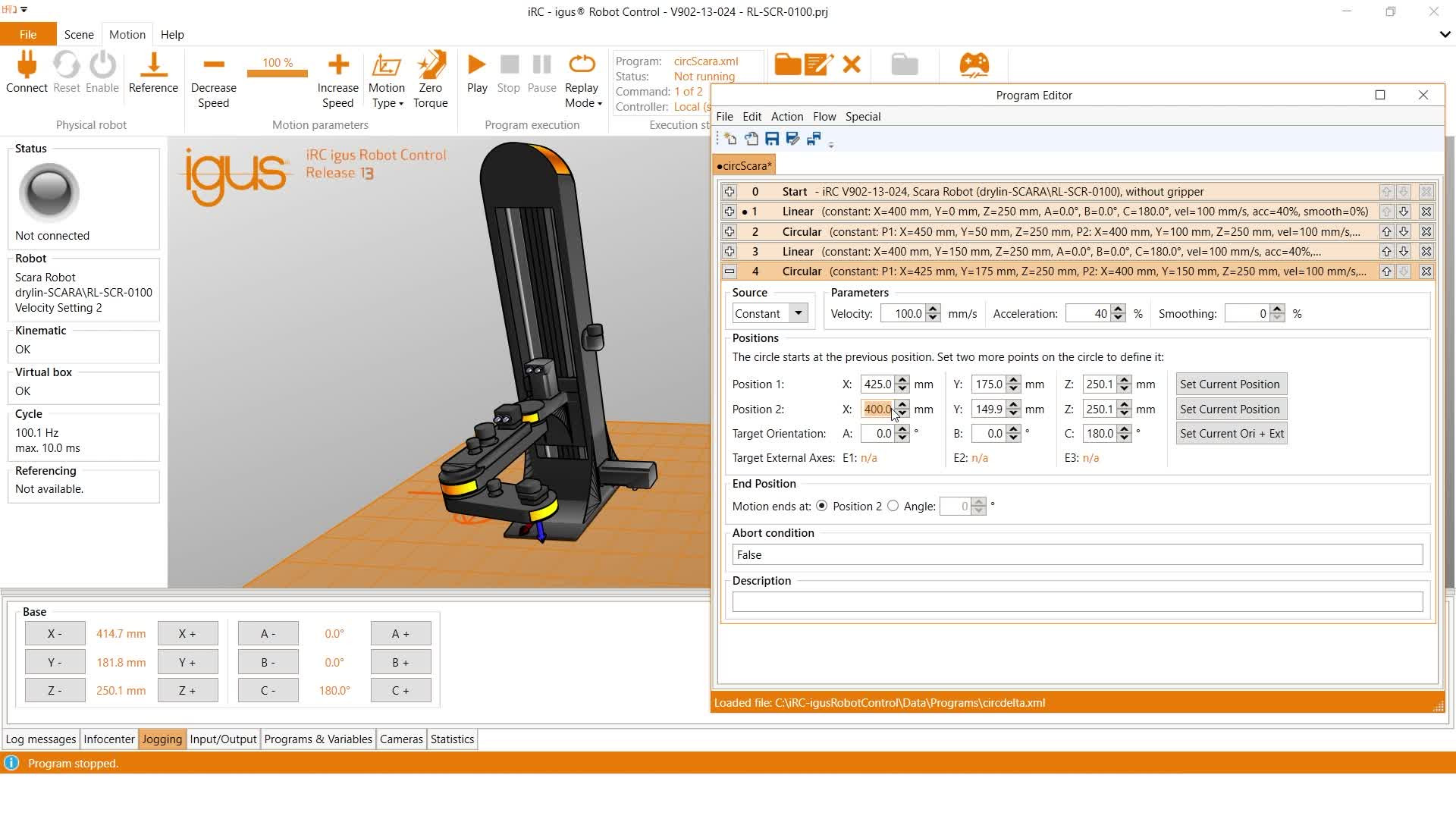The image size is (1456, 819).
Task: Open the Help ribbon tab
Action: click(172, 34)
